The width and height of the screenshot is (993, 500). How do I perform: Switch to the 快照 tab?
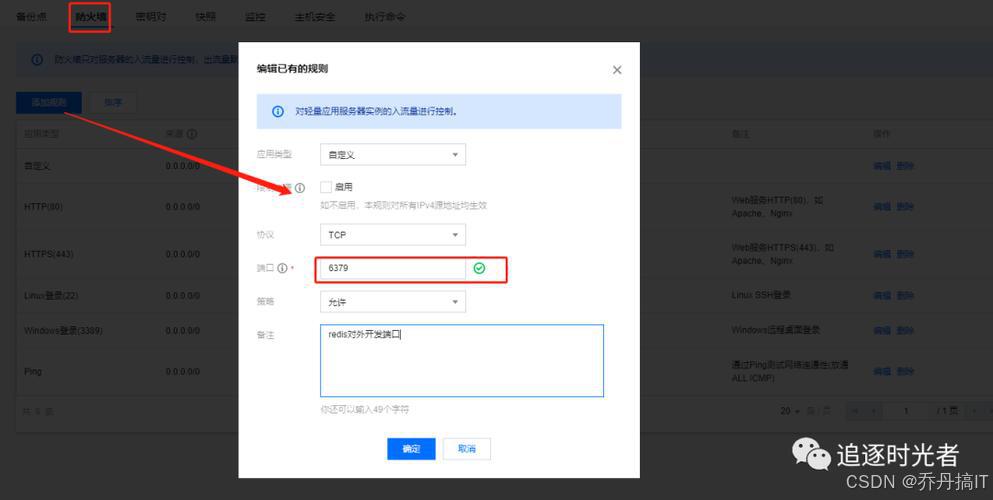206,17
